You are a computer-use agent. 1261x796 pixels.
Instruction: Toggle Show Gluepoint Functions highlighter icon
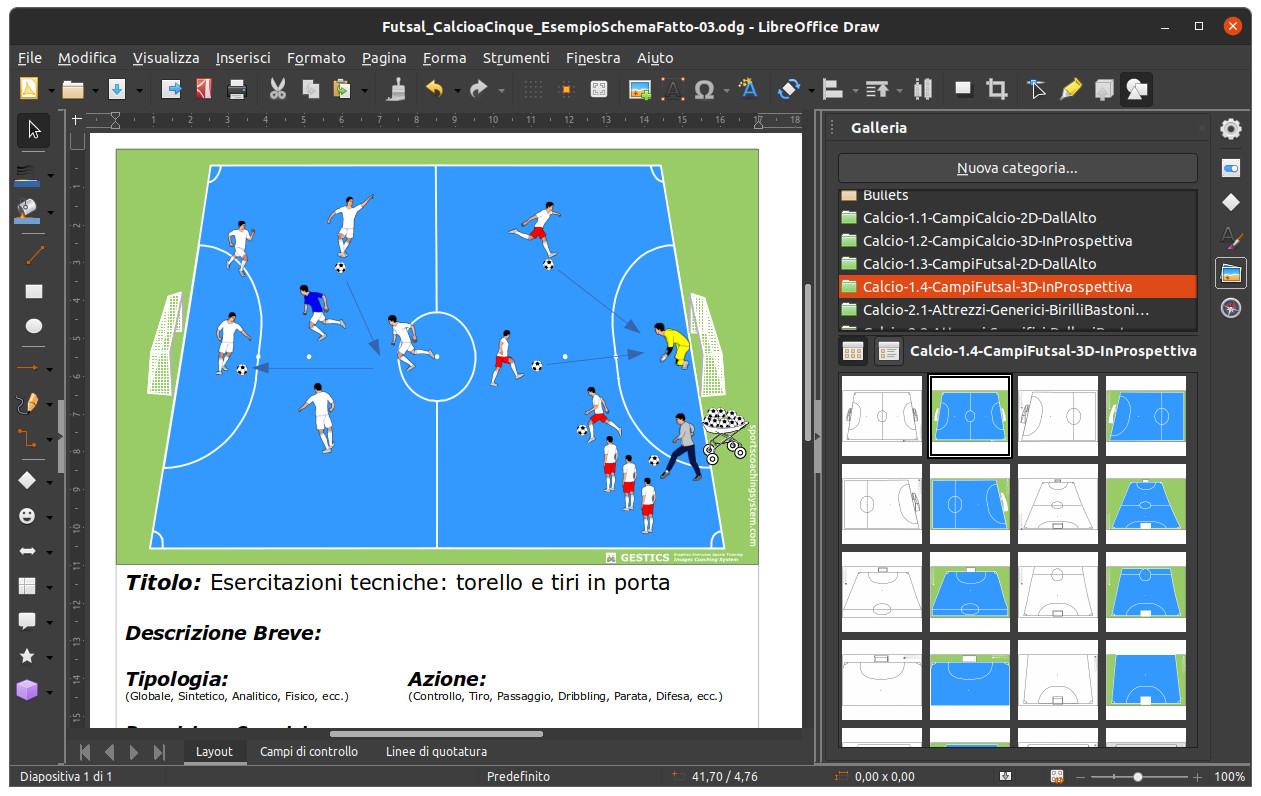(1070, 90)
